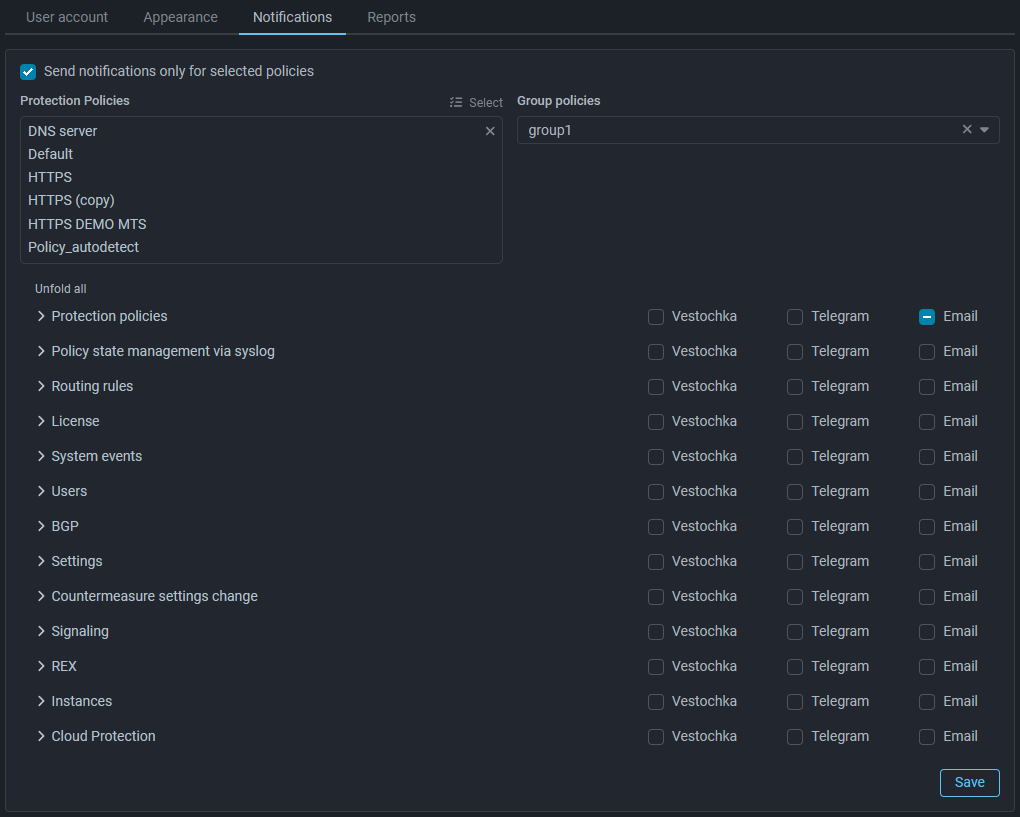This screenshot has height=817, width=1020.
Task: Click the Unfold all link
Action: click(x=61, y=289)
